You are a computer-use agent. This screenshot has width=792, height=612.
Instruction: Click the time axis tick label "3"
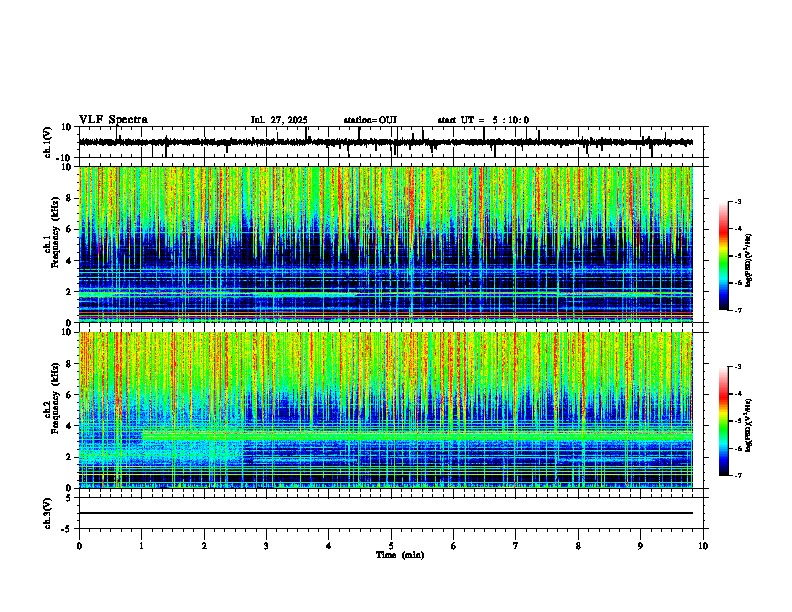266,546
